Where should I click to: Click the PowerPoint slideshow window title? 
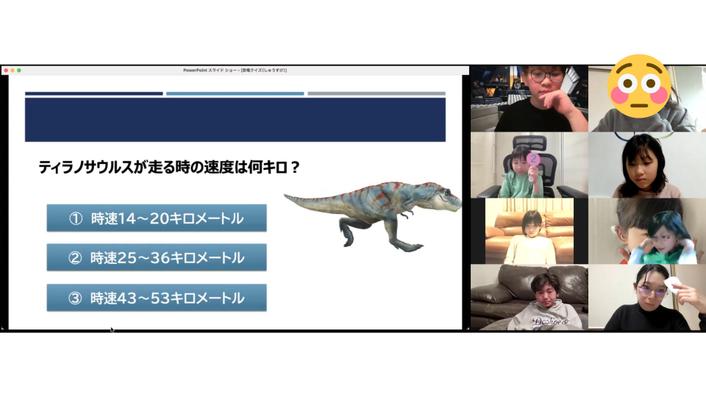(x=235, y=70)
